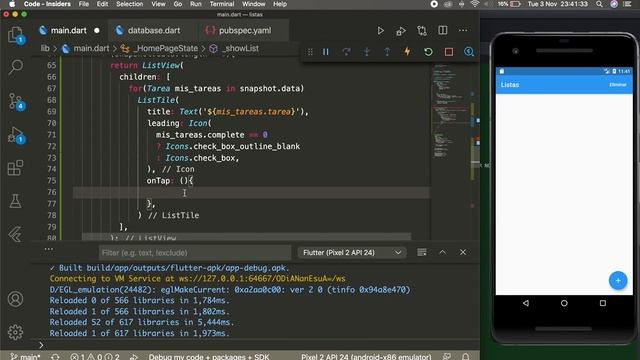Click Step Into in debug toolbar
This screenshot has width=640, height=360.
coord(367,52)
